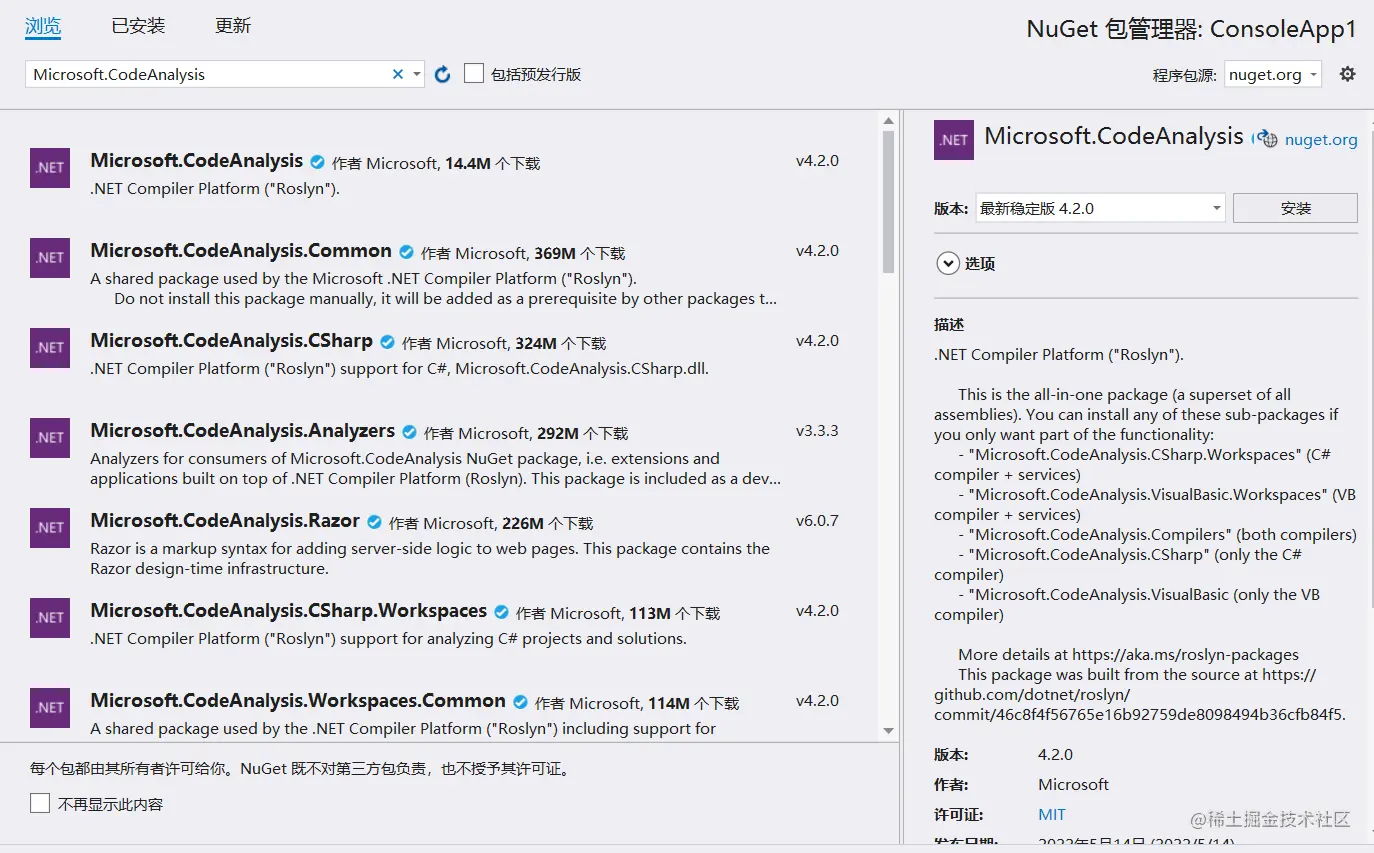
Task: Click verified badge beside Microsoft.CodeAnalysis.Analyzers
Action: click(x=409, y=432)
